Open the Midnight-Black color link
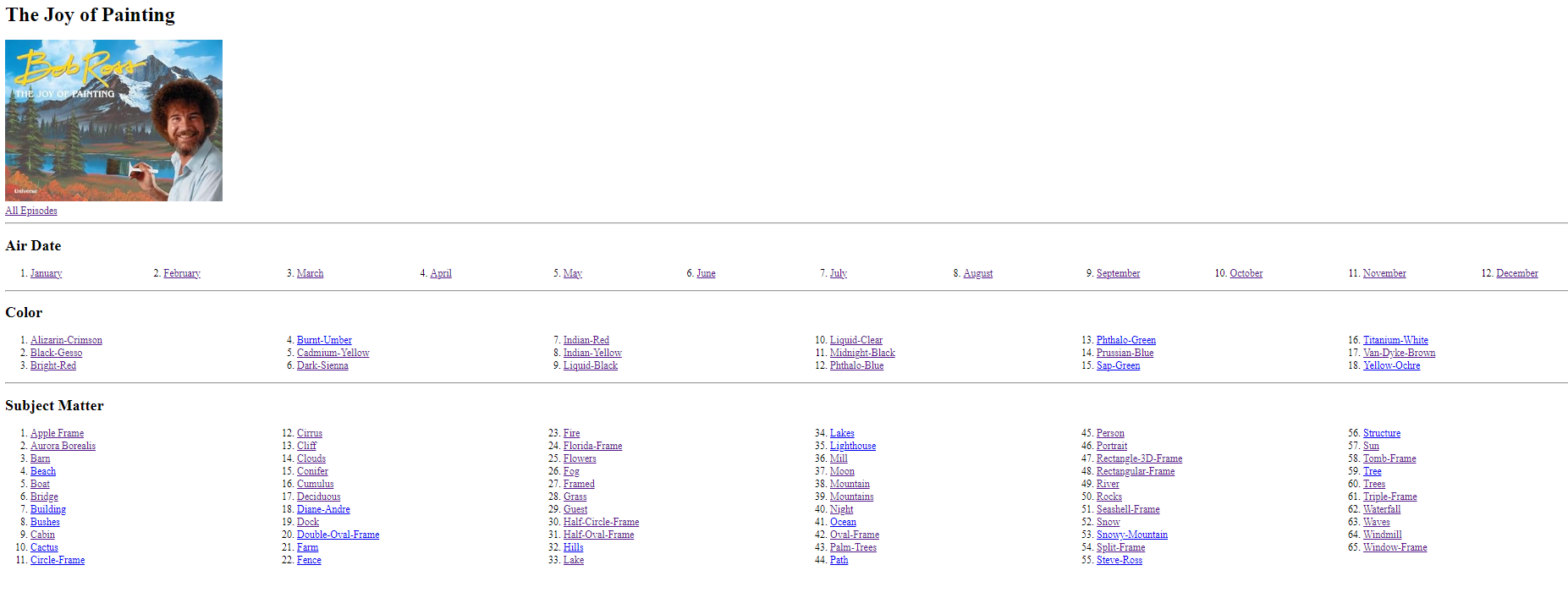Viewport: 1568px width, 598px height. pos(861,353)
